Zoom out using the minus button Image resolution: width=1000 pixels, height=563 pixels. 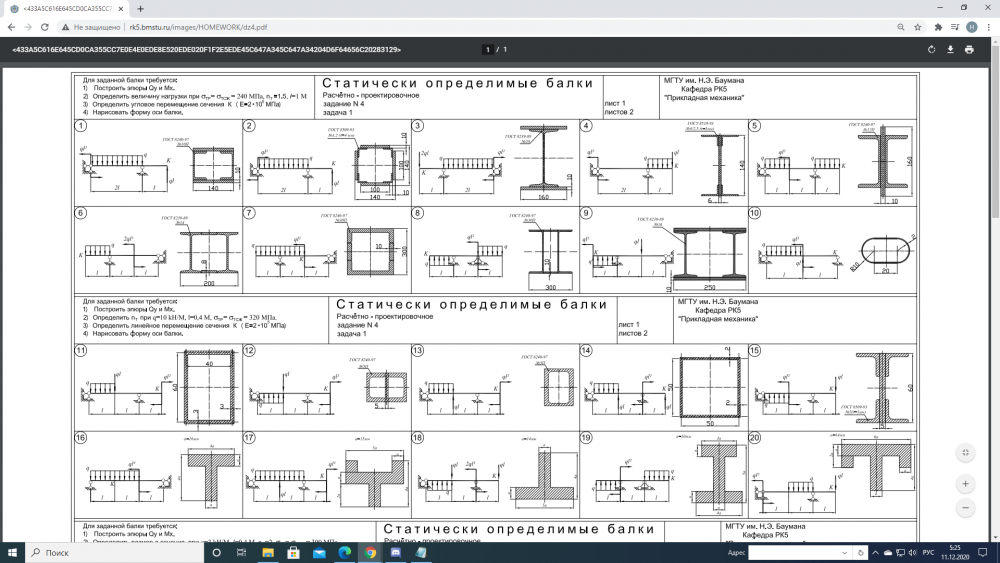pyautogui.click(x=965, y=508)
